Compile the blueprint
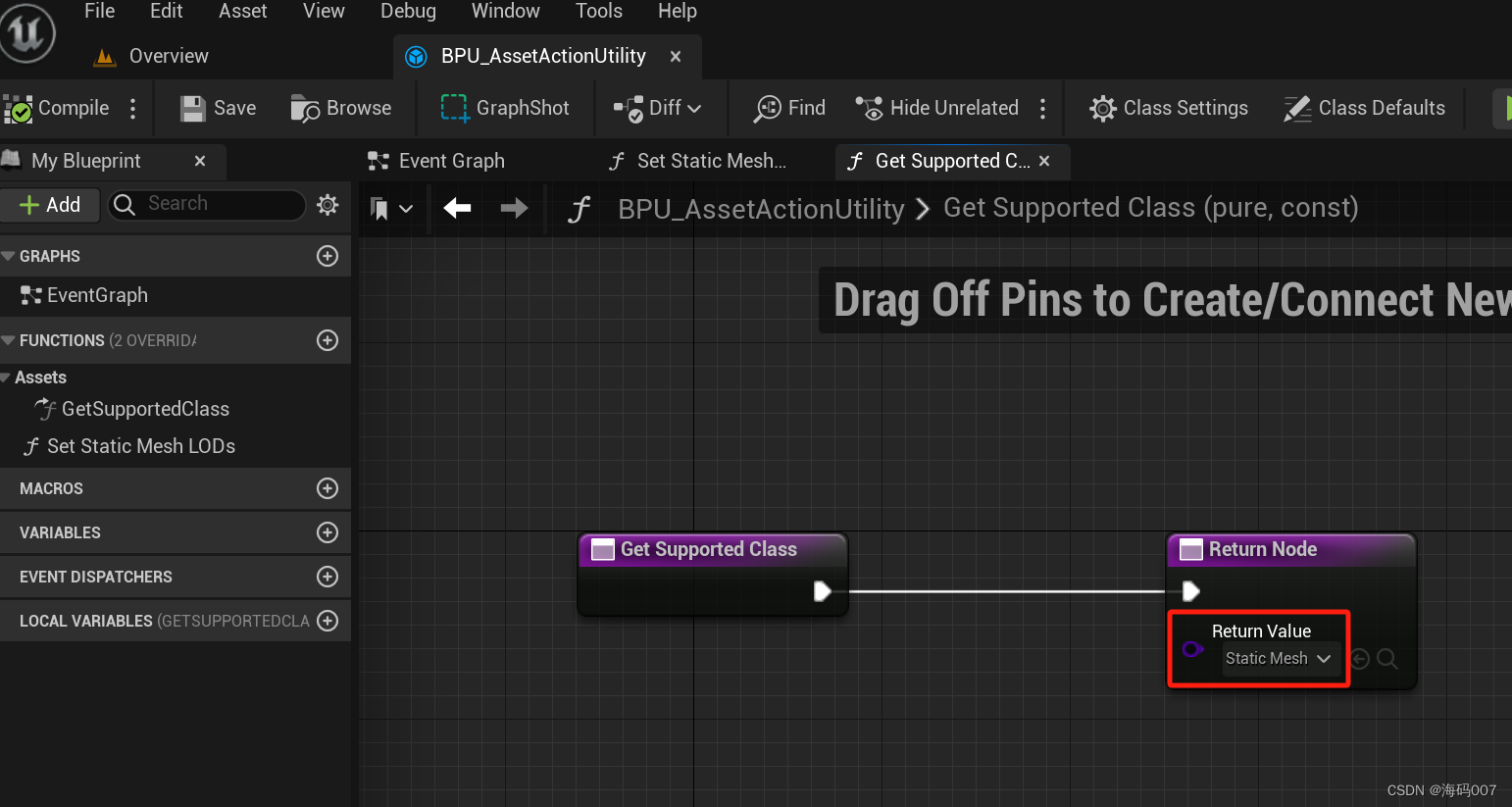1512x807 pixels. click(x=57, y=108)
